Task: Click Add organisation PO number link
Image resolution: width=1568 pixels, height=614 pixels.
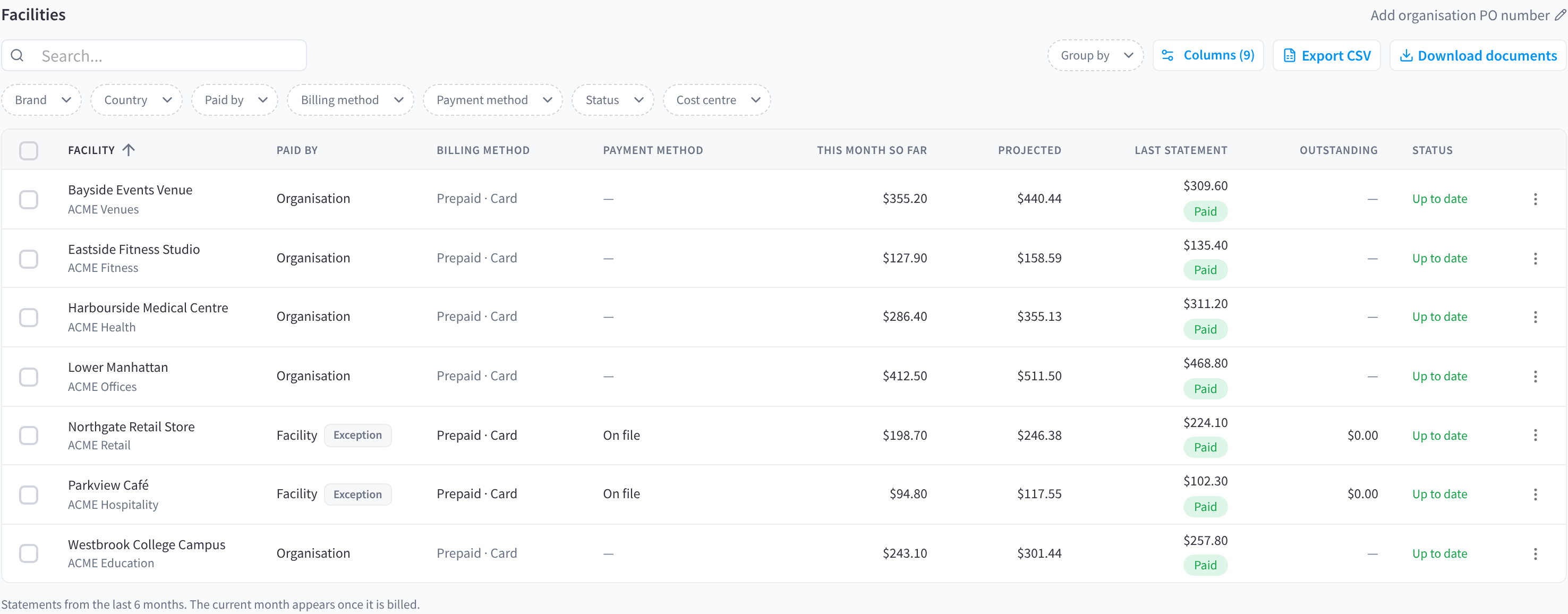Action: coord(1460,15)
